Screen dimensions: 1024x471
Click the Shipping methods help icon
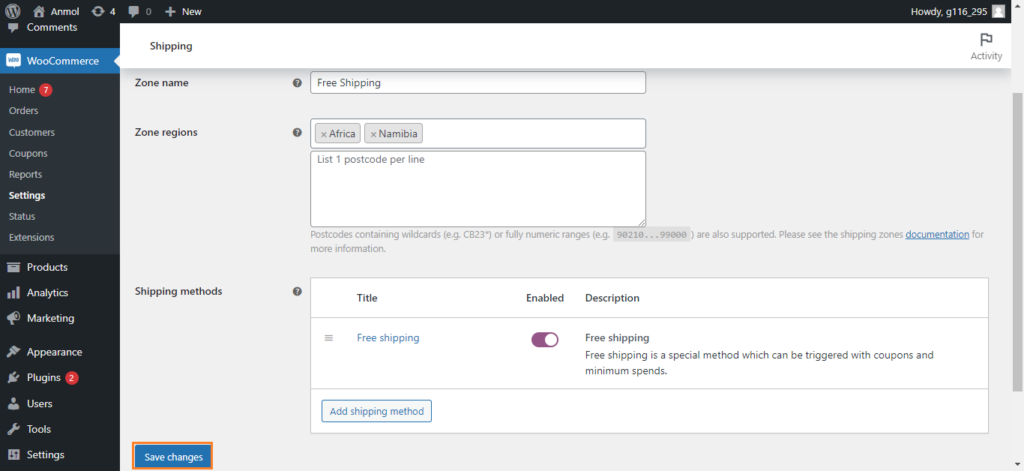(297, 291)
